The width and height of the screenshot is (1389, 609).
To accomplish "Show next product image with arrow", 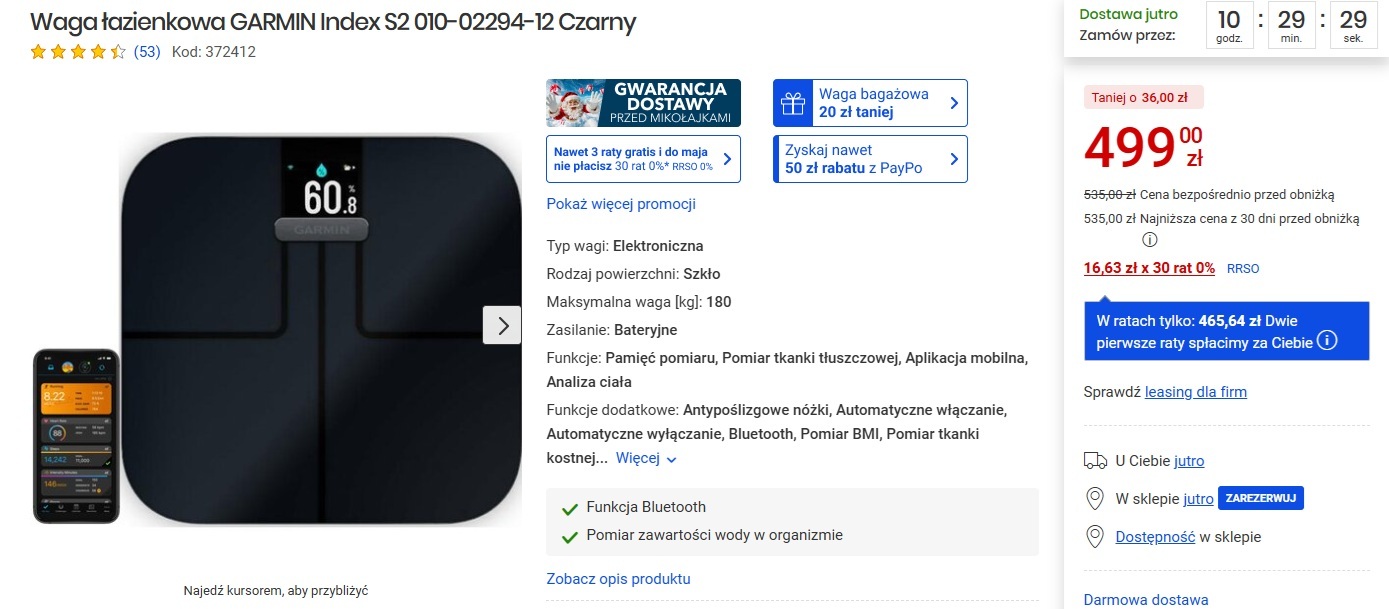I will click(x=502, y=325).
